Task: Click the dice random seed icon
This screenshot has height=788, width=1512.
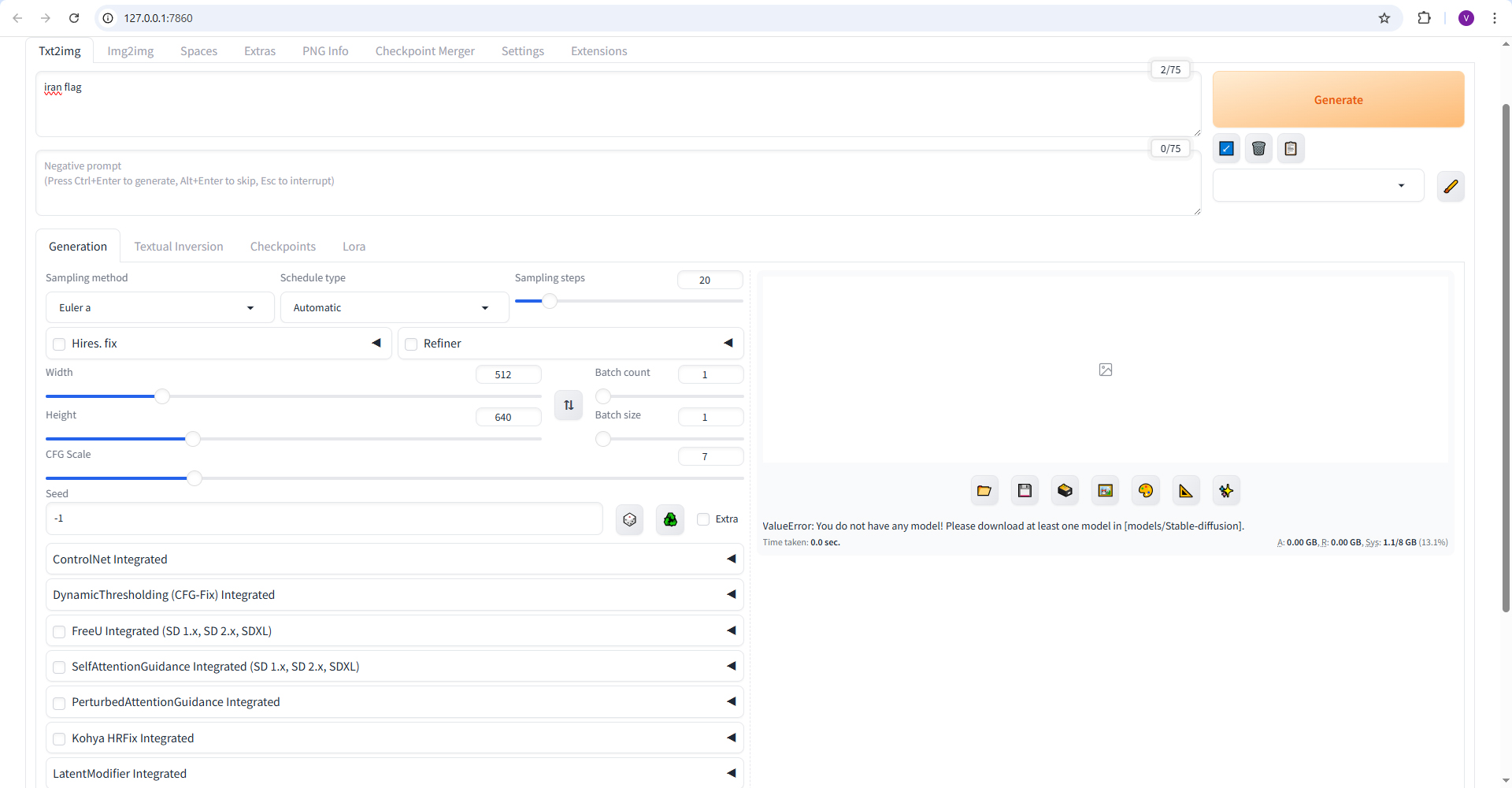Action: point(629,519)
